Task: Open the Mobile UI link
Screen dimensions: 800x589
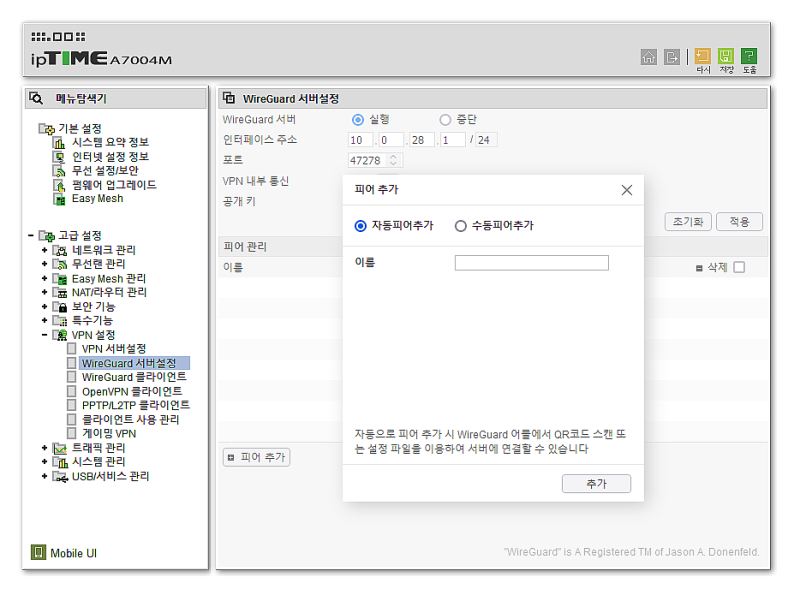Action: point(73,553)
